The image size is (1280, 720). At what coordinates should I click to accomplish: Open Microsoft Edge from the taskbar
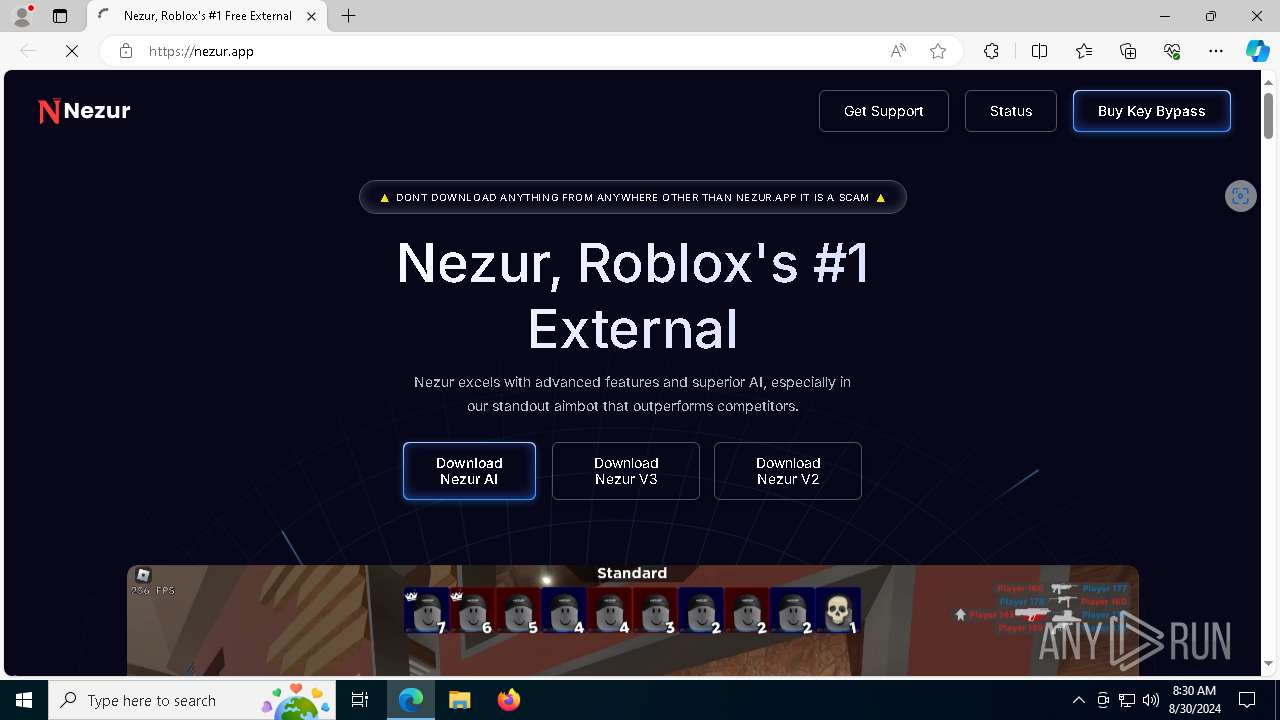coord(411,700)
